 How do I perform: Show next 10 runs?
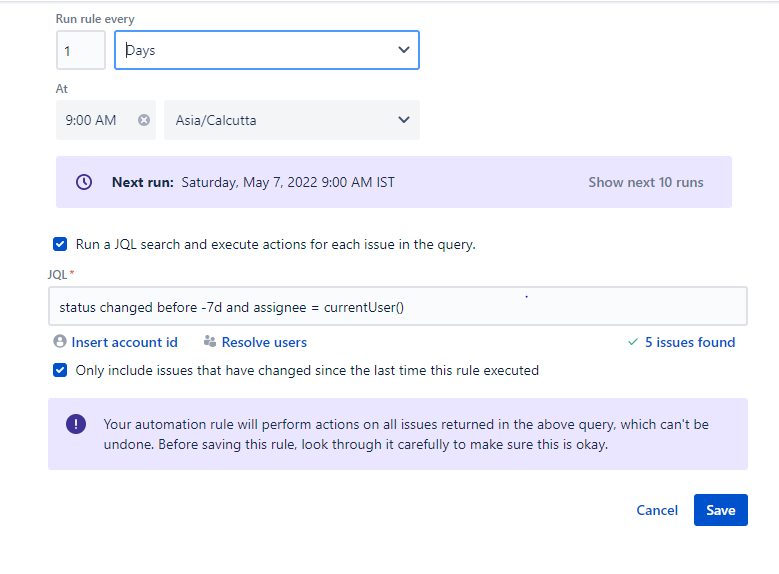click(x=645, y=182)
